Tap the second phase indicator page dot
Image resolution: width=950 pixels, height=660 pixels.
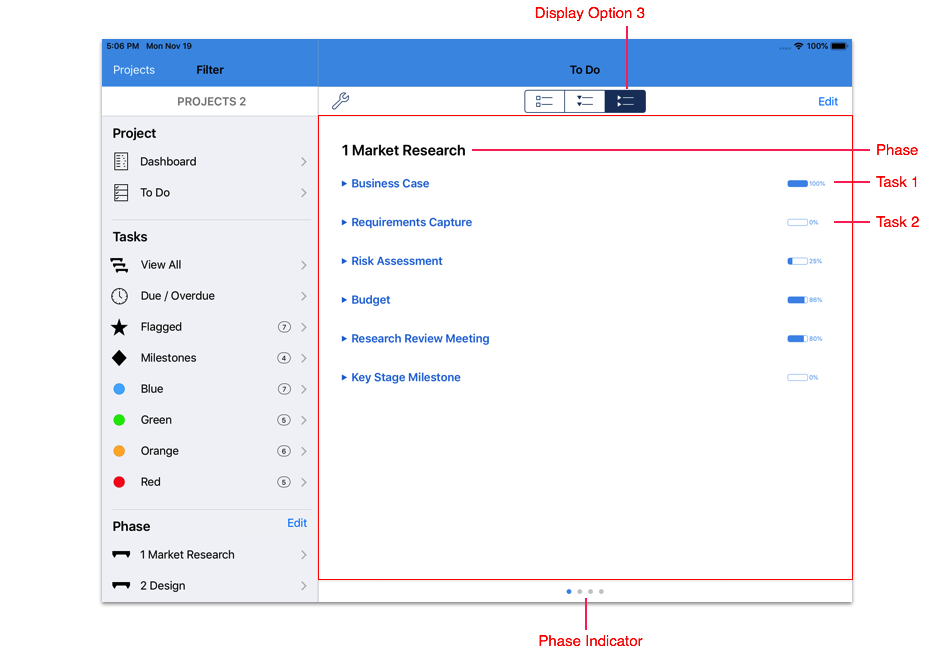click(x=580, y=592)
